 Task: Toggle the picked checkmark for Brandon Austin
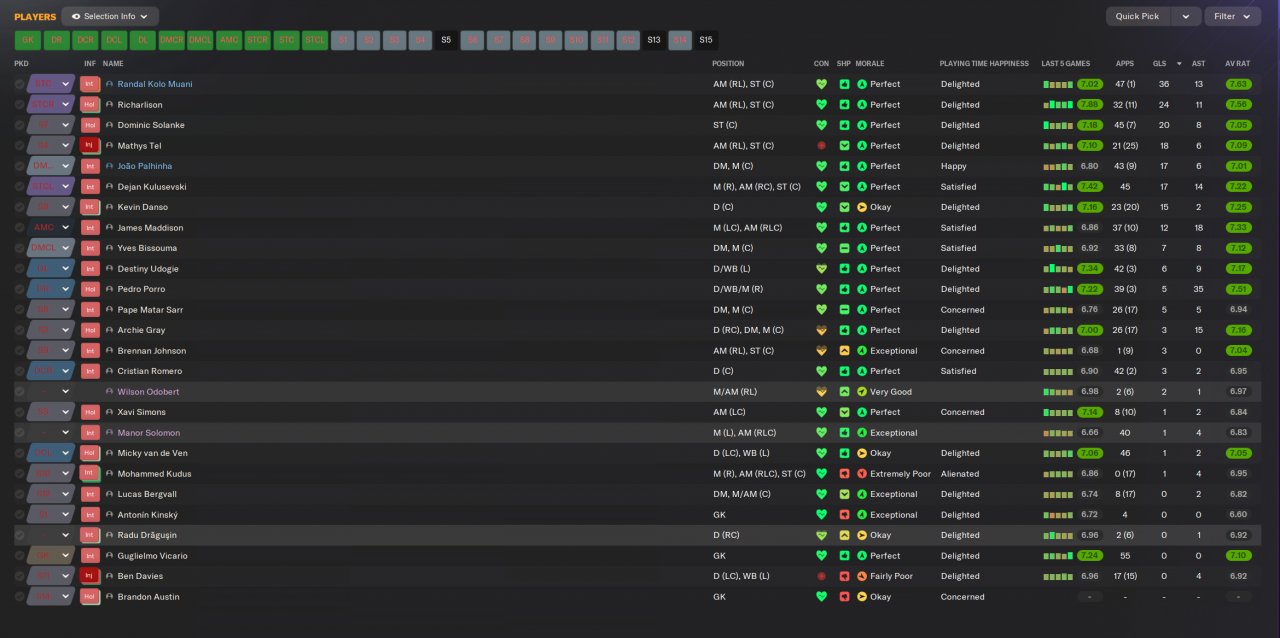tap(19, 597)
